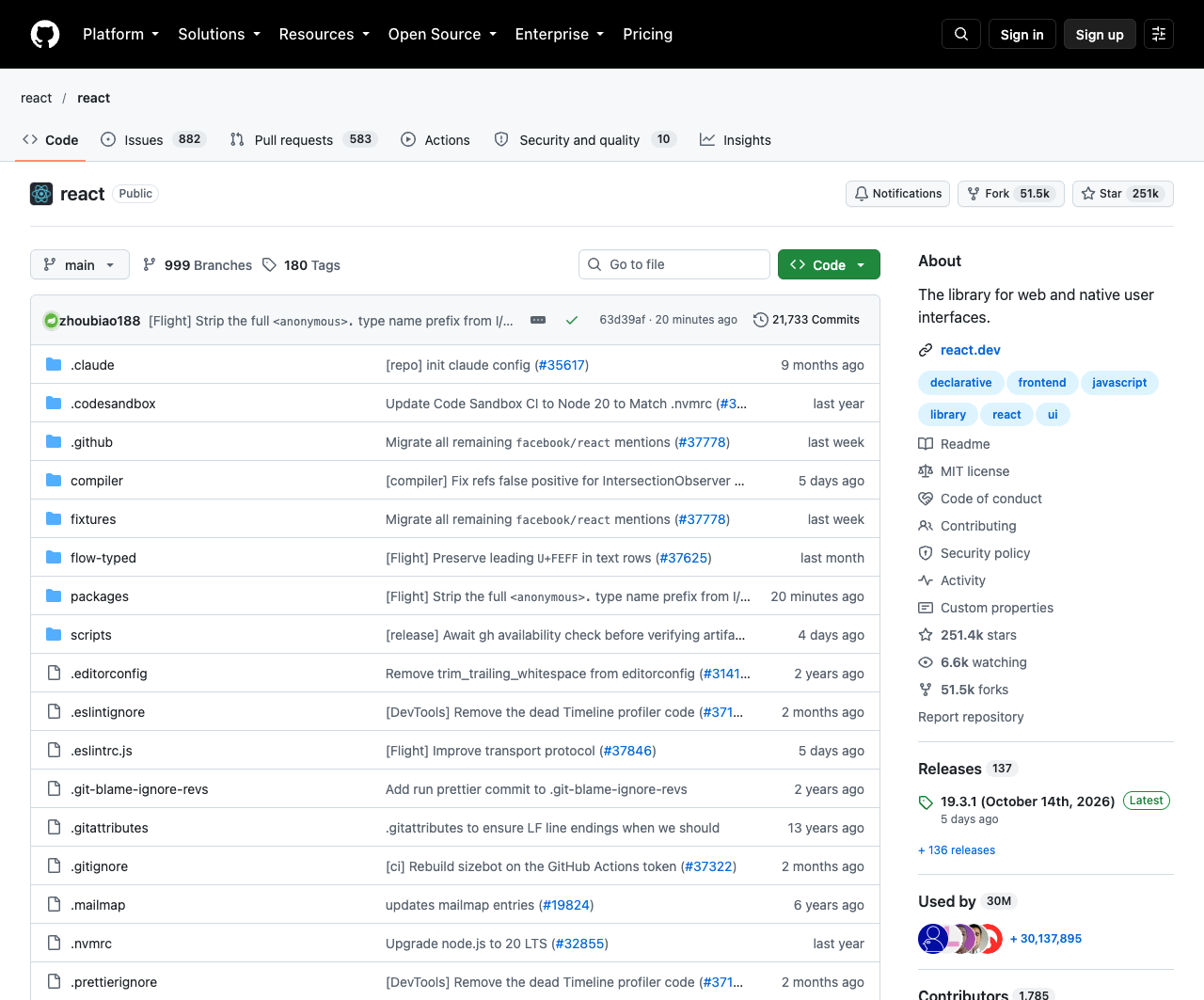
Task: Open the main branch dropdown
Action: click(x=79, y=265)
